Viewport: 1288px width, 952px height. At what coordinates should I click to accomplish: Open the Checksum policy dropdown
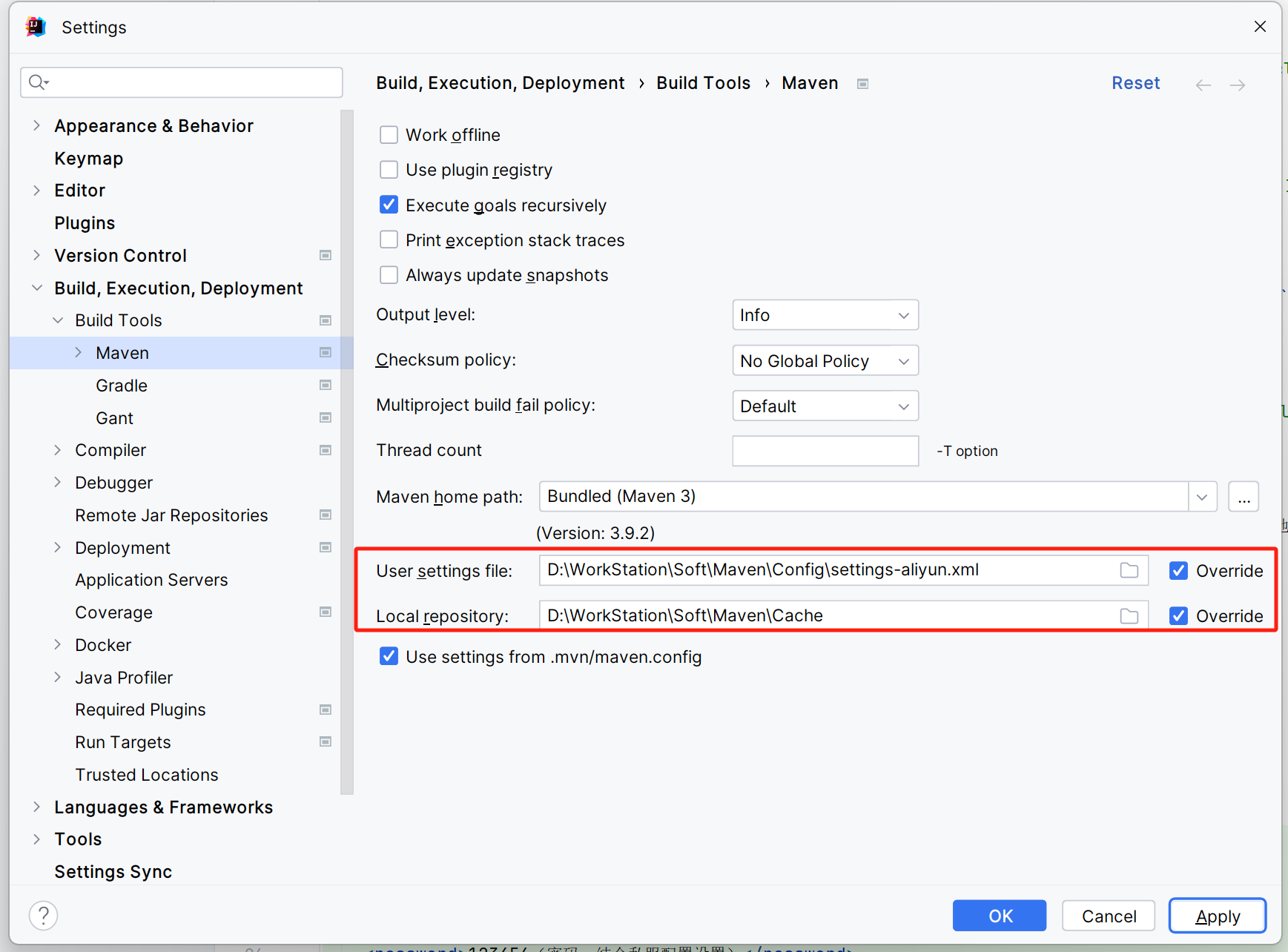[825, 360]
